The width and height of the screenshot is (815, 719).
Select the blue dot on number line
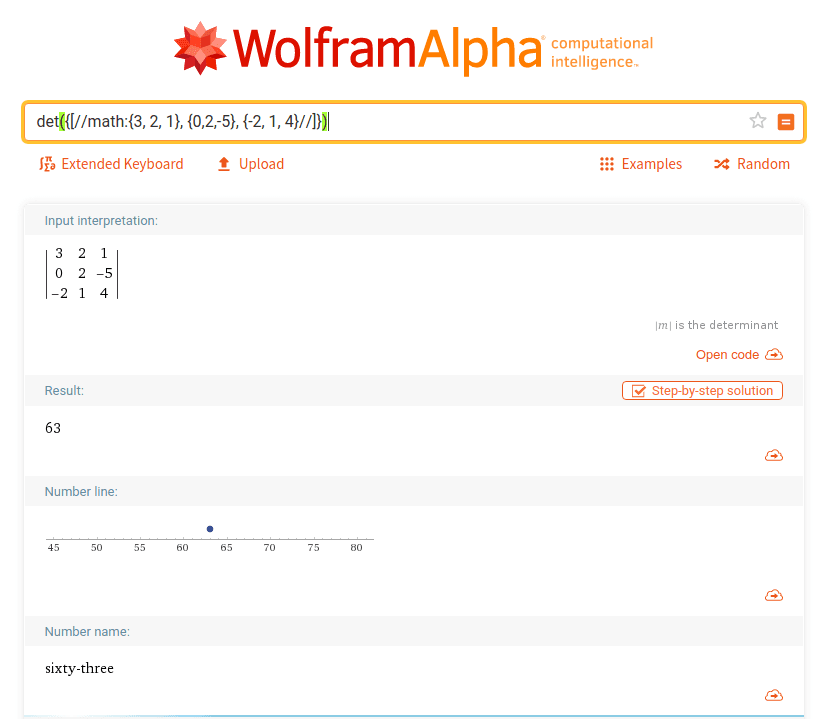coord(210,528)
